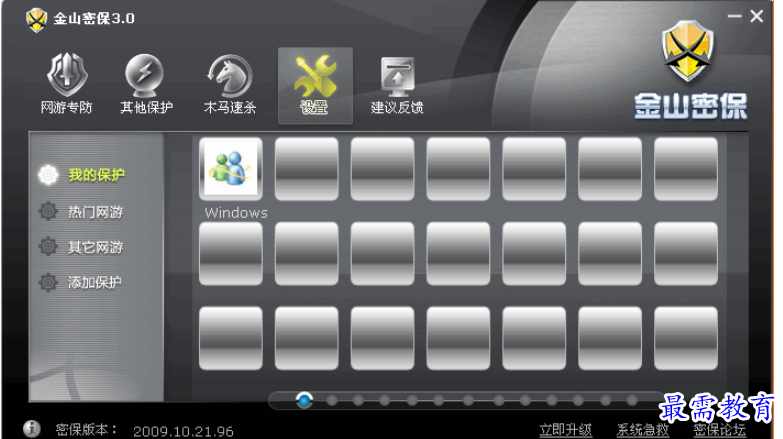This screenshot has height=439, width=783.
Task: Click the active blue page indicator dot
Action: tap(304, 400)
